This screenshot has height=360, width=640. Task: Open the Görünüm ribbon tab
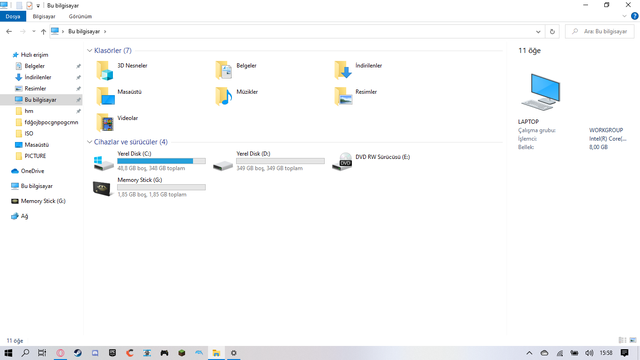tap(80, 16)
